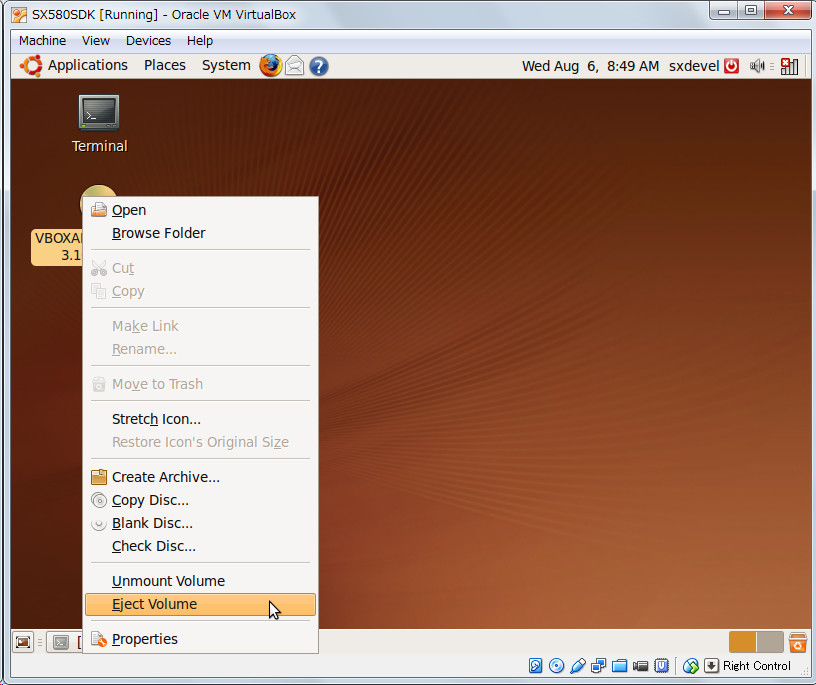Viewport: 816px width, 685px height.
Task: Click the VirtualBox USB devices indicator
Action: tap(578, 666)
